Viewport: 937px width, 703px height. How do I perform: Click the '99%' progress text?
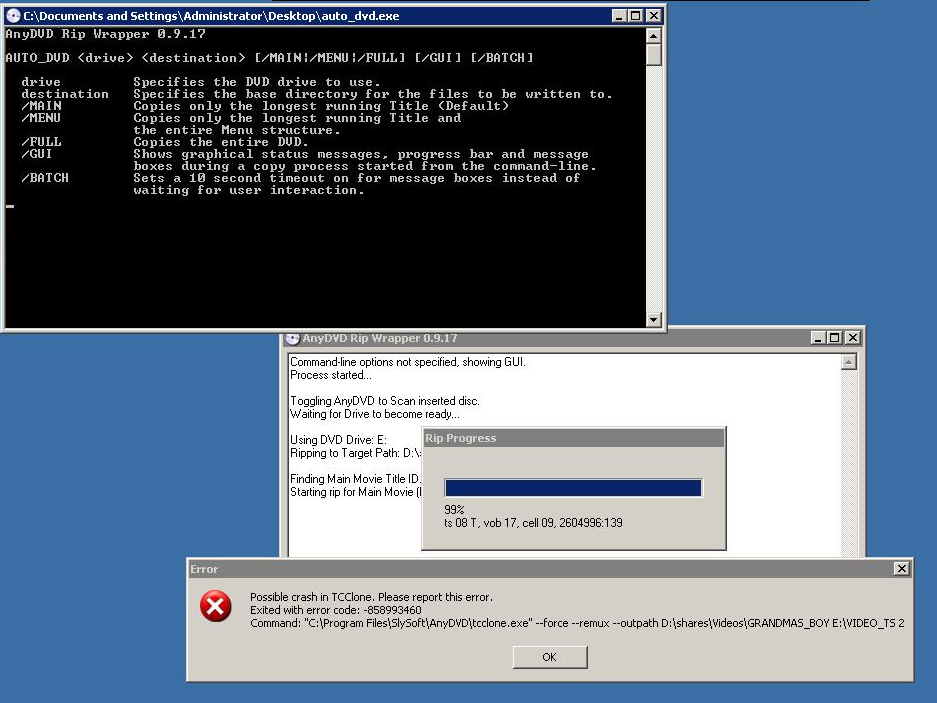[x=454, y=510]
